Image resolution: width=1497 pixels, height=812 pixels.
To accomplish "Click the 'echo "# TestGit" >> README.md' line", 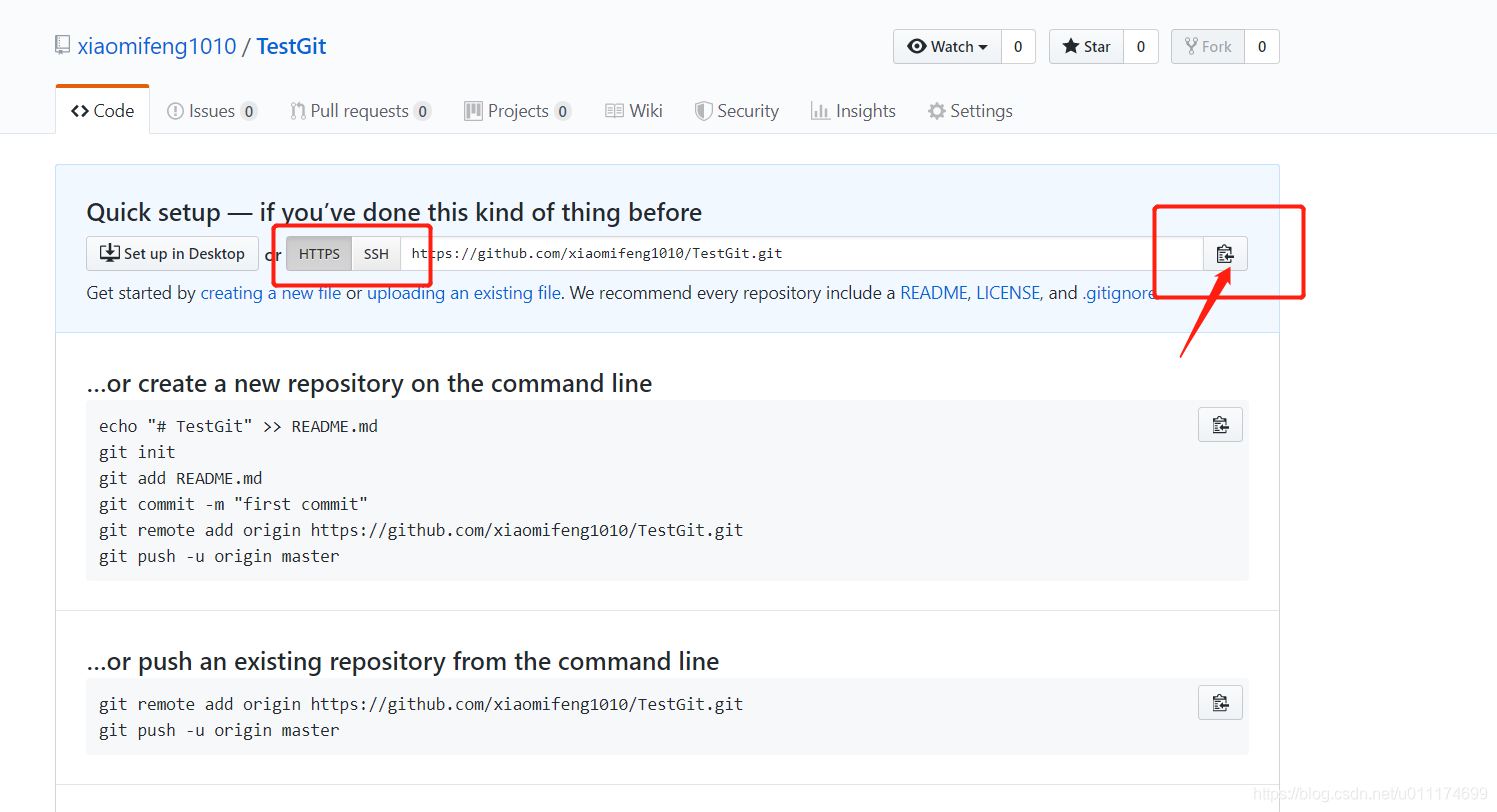I will point(238,426).
